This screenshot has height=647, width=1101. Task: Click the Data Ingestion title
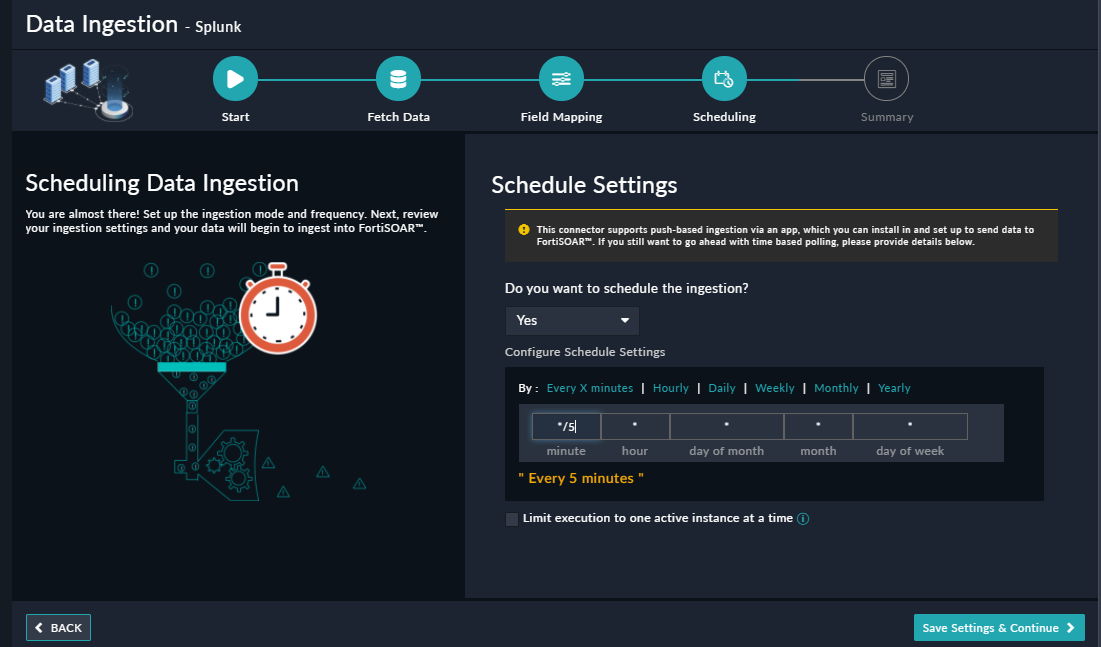tap(102, 25)
